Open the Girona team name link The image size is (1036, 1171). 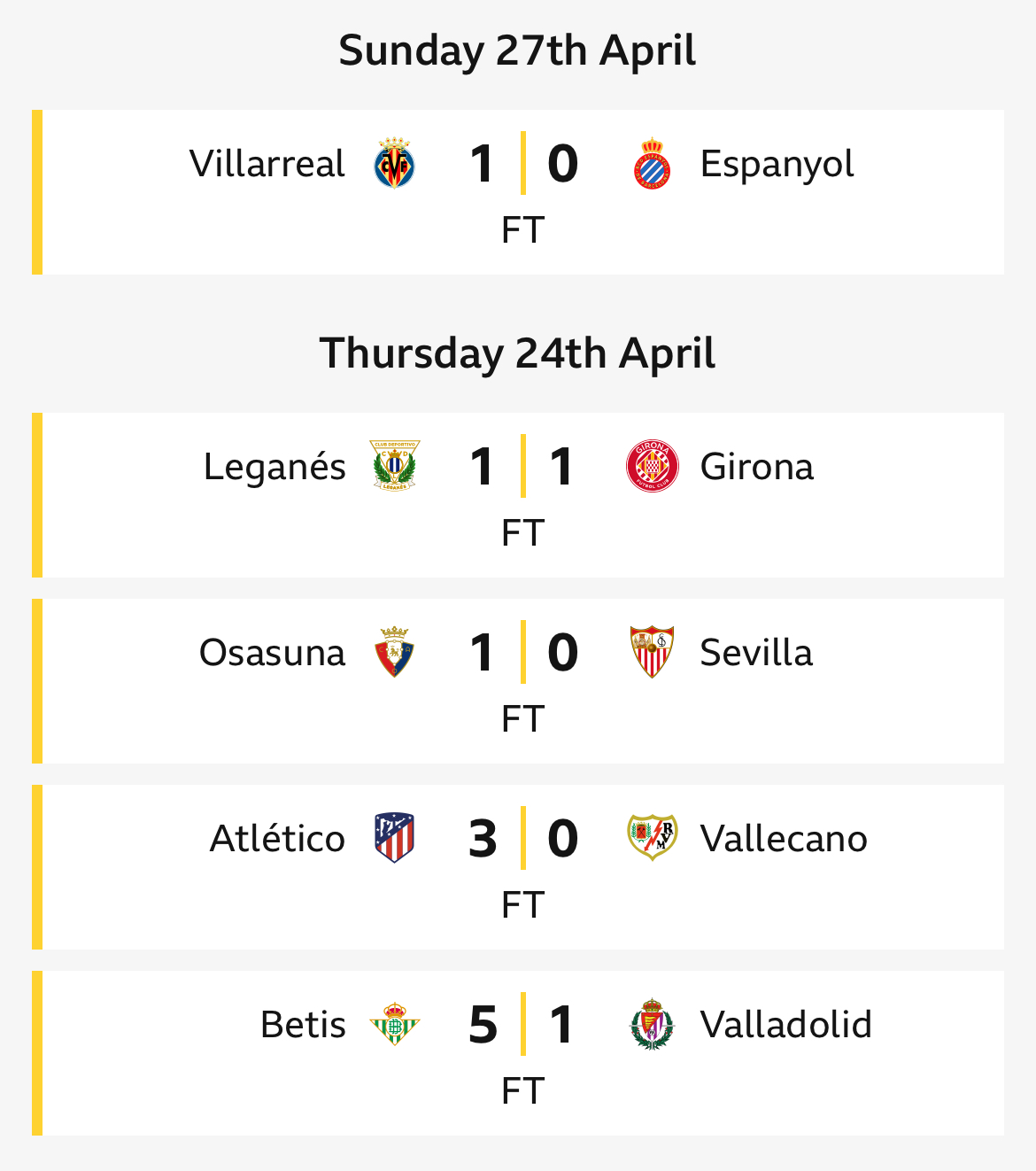(x=757, y=467)
